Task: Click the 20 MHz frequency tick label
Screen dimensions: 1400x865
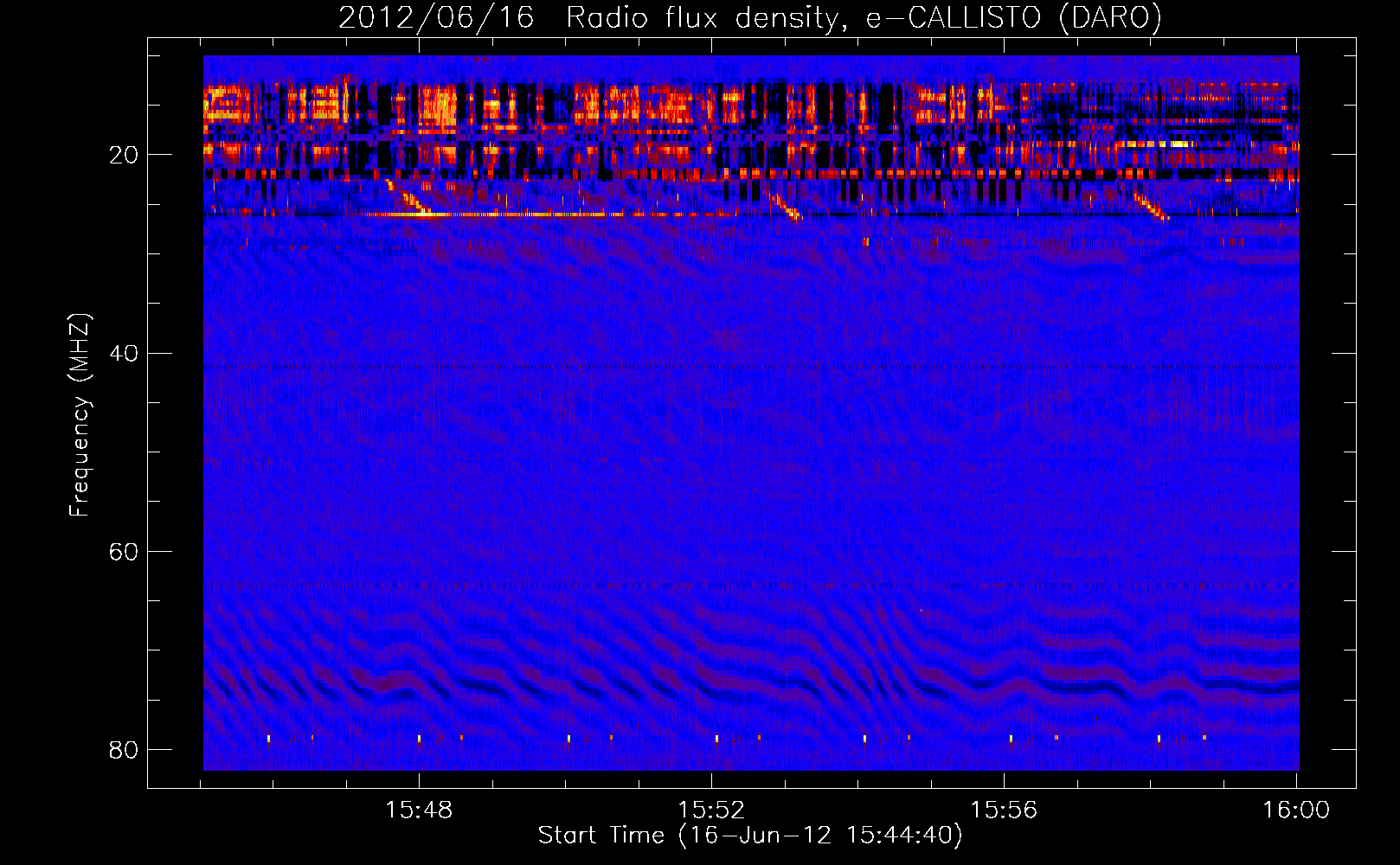Action: 124,155
